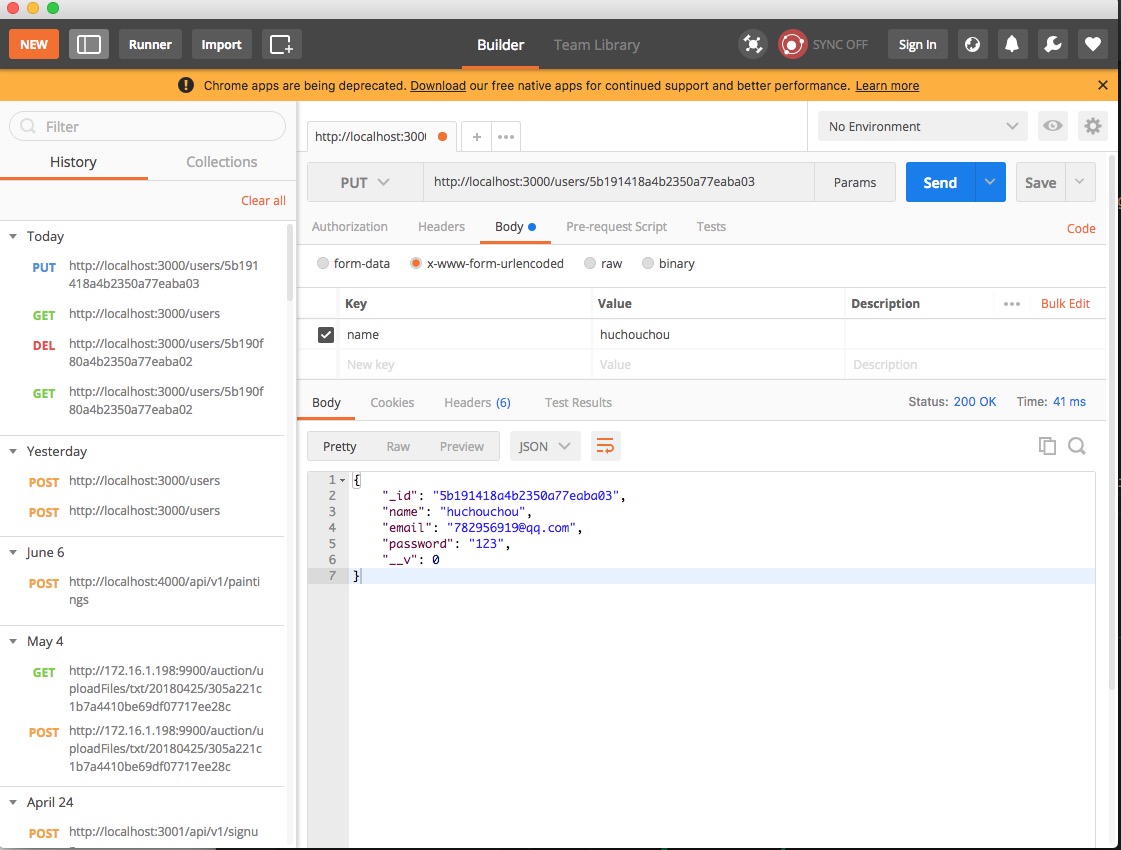Image resolution: width=1121 pixels, height=850 pixels.
Task: Copy response body to clipboard icon
Action: (1047, 445)
